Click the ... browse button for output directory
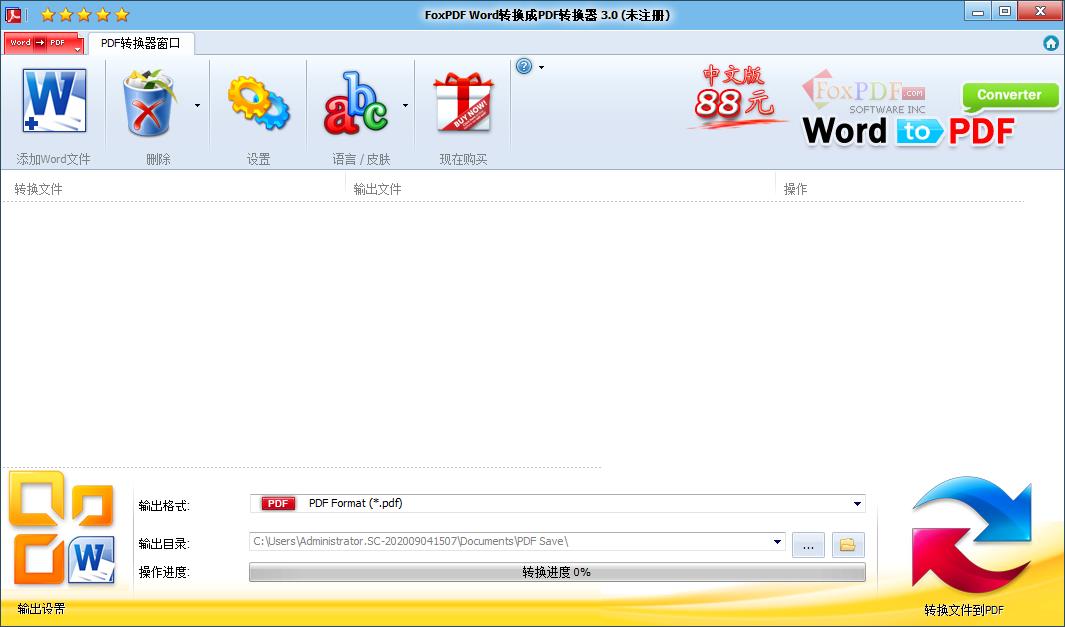 [808, 544]
